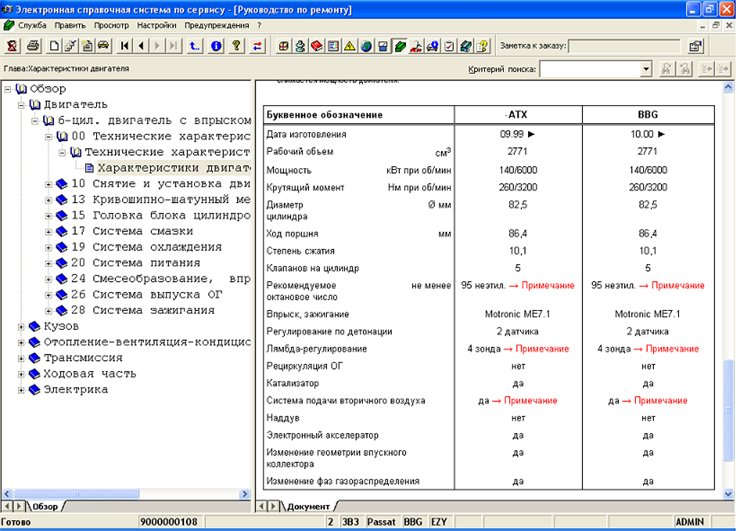Open the Просмотр menu
The height and width of the screenshot is (531, 740).
[111, 25]
